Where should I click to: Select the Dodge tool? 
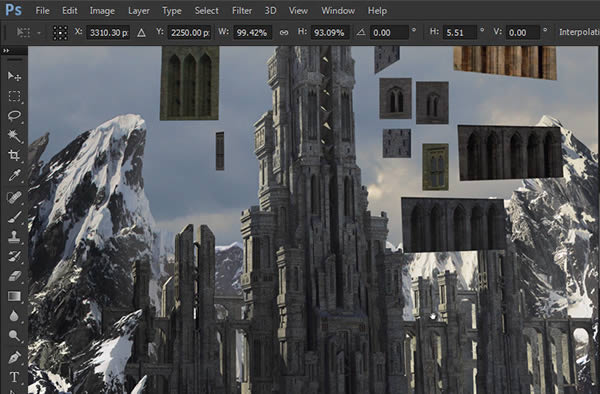14,336
